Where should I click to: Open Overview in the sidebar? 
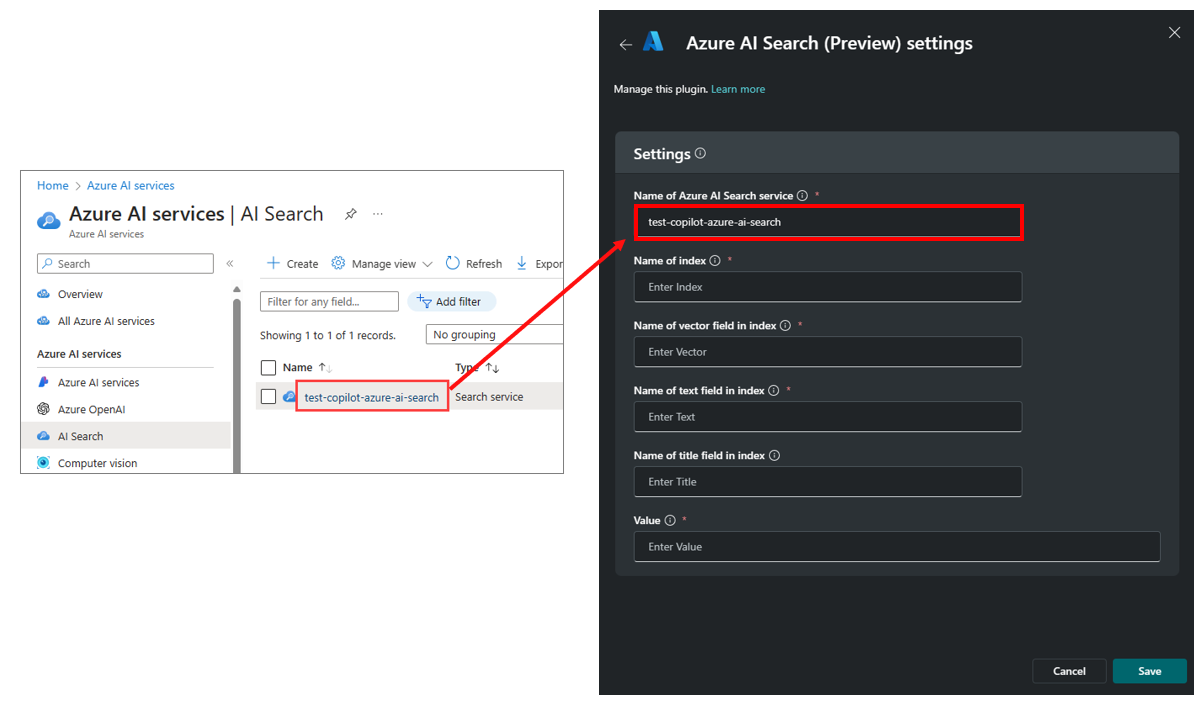[x=80, y=294]
